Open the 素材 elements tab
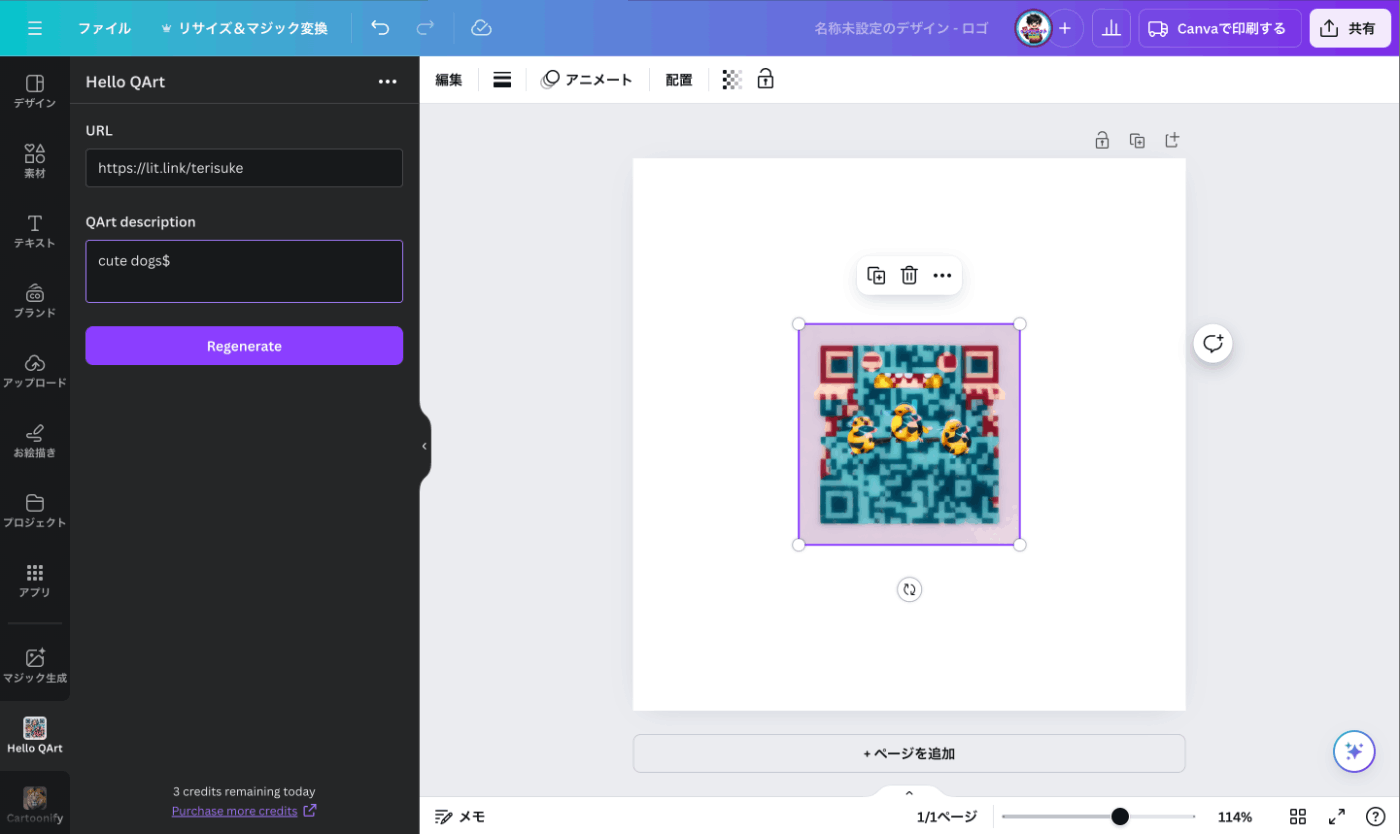Image resolution: width=1400 pixels, height=834 pixels. coord(35,161)
